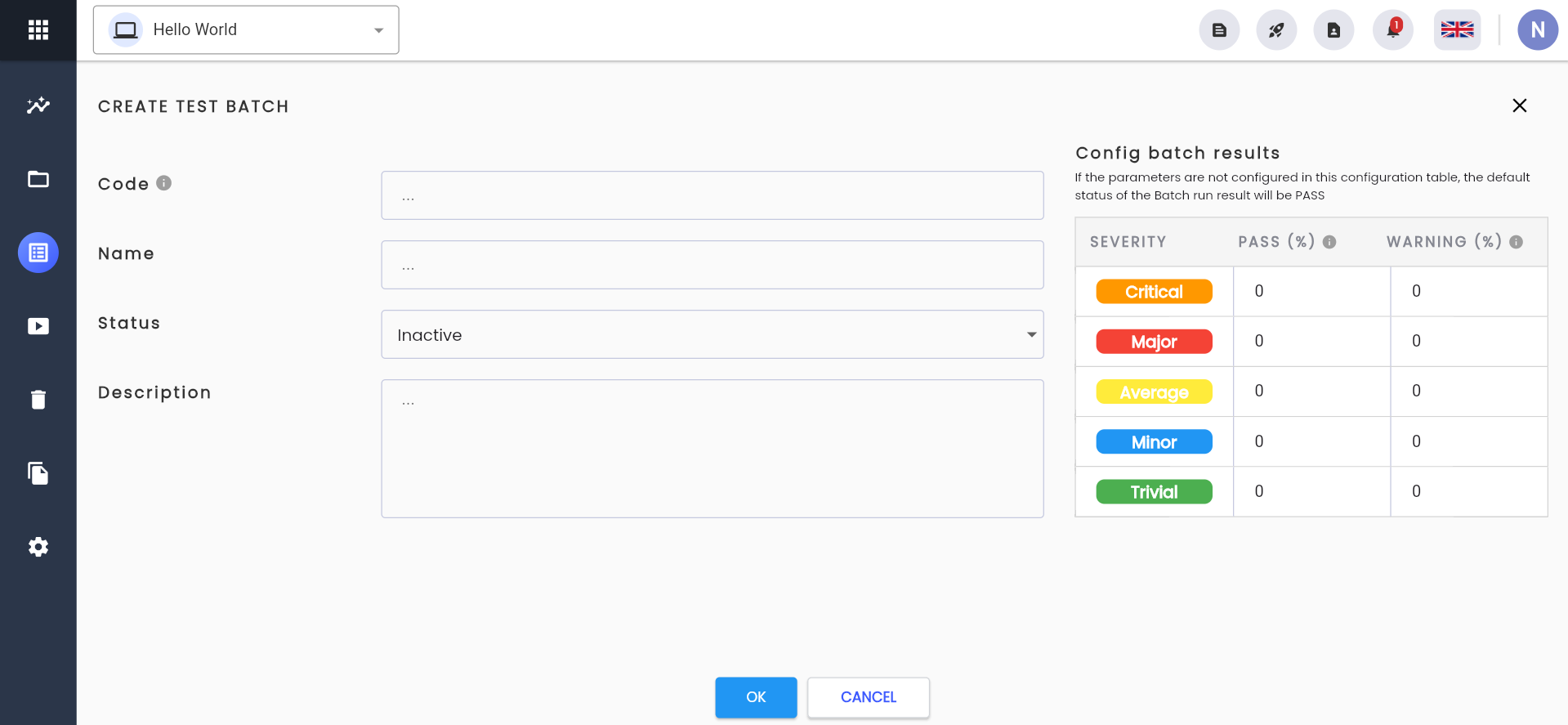Screen dimensions: 1568x725
Task: Click the Major severity badge
Action: click(x=1154, y=342)
